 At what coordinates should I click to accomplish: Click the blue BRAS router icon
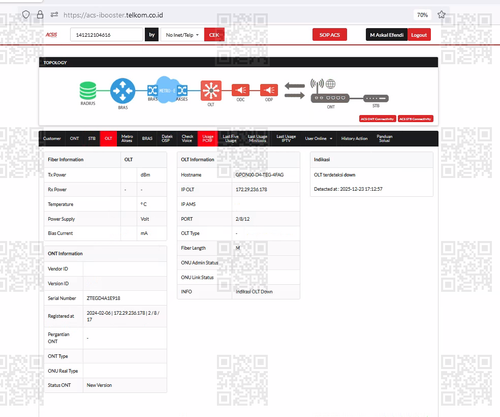coord(123,91)
